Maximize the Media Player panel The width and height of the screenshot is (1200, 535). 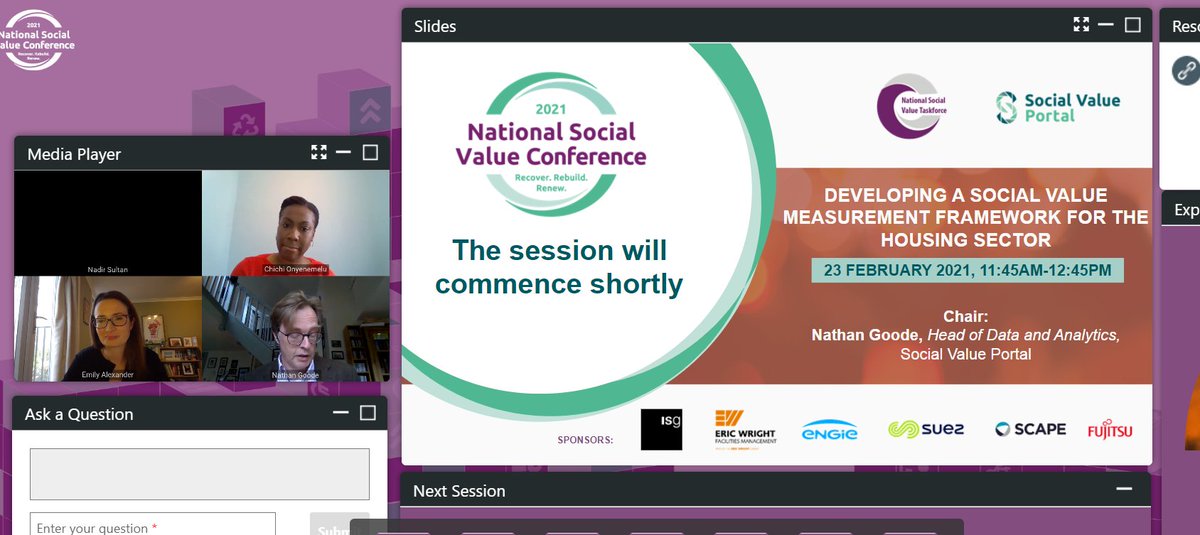[370, 153]
